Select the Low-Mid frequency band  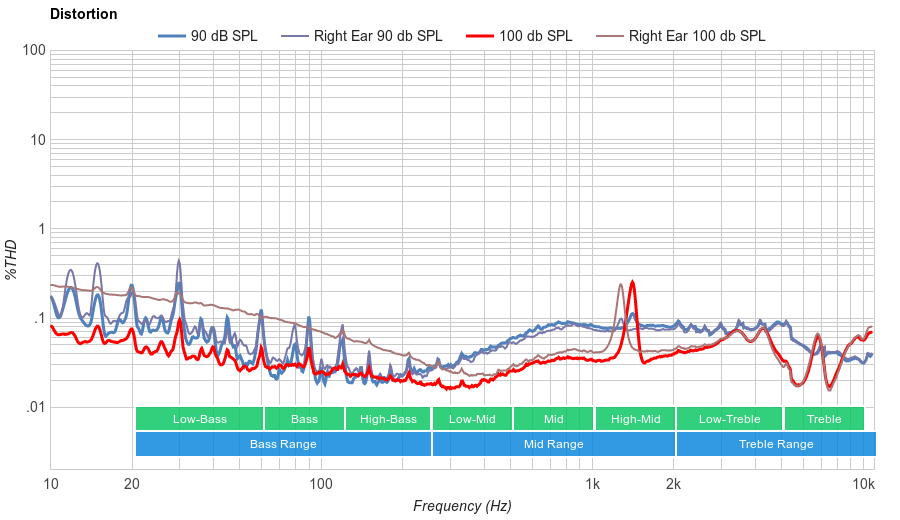[x=472, y=419]
